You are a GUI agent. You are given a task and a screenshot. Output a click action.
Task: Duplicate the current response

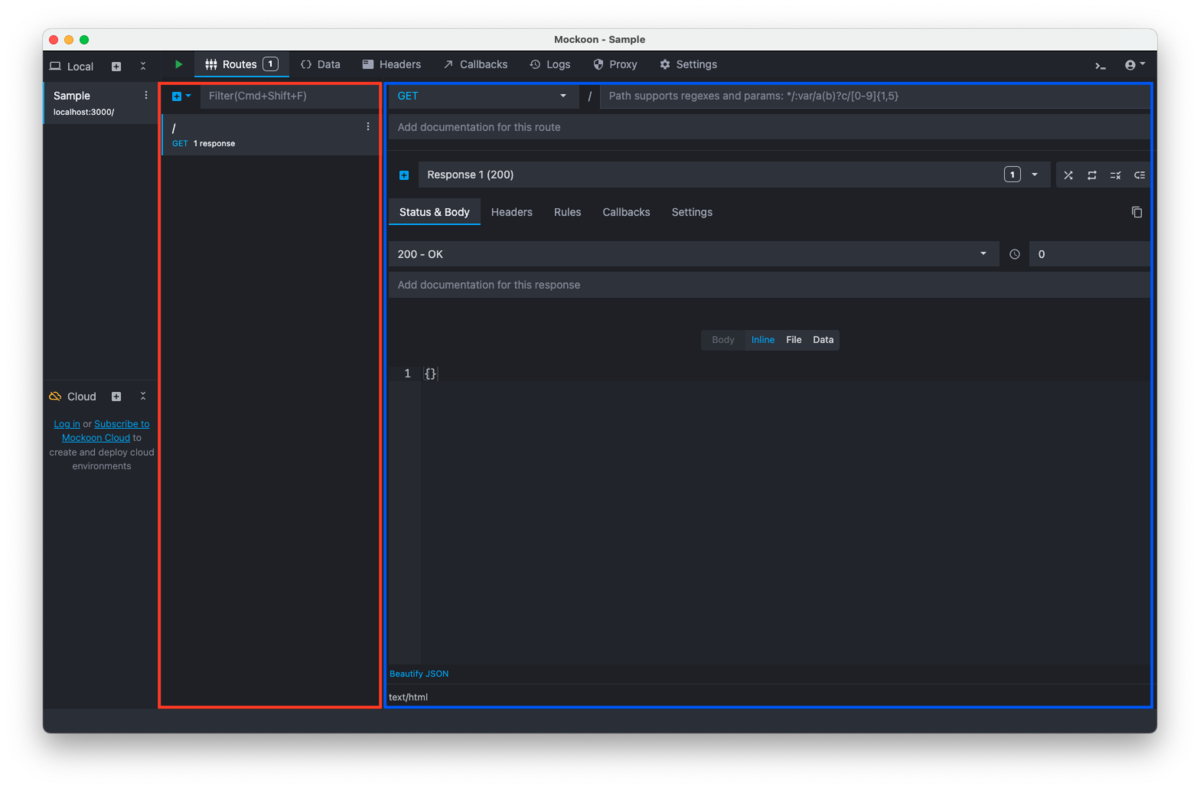point(1137,212)
